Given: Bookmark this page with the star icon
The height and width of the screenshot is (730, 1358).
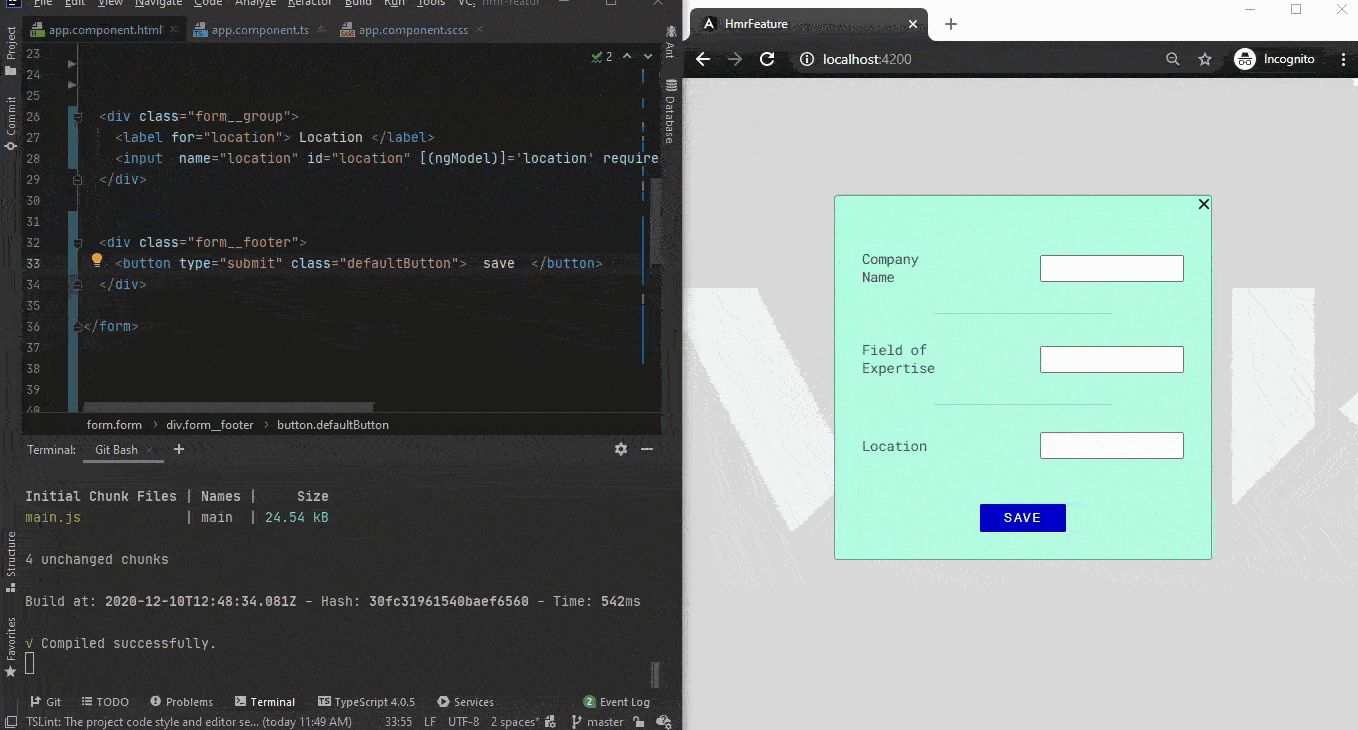Looking at the screenshot, I should [x=1205, y=59].
